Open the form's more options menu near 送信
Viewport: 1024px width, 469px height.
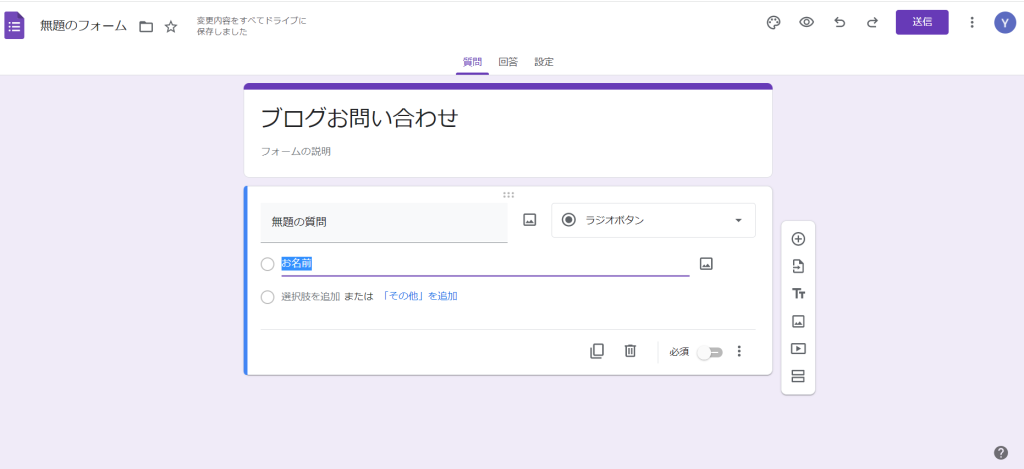972,23
